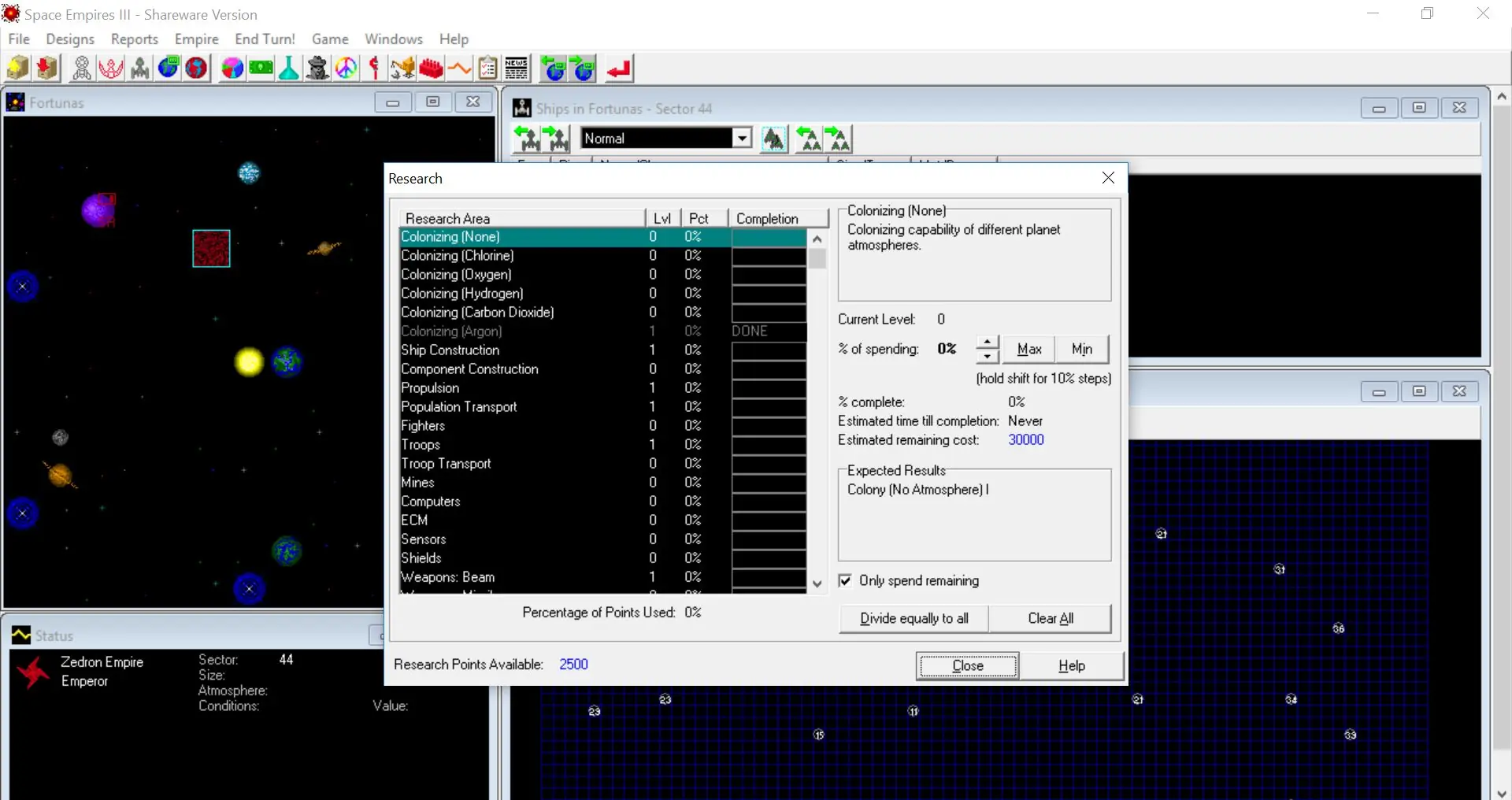Decrease spending percent with down arrow

coord(988,356)
